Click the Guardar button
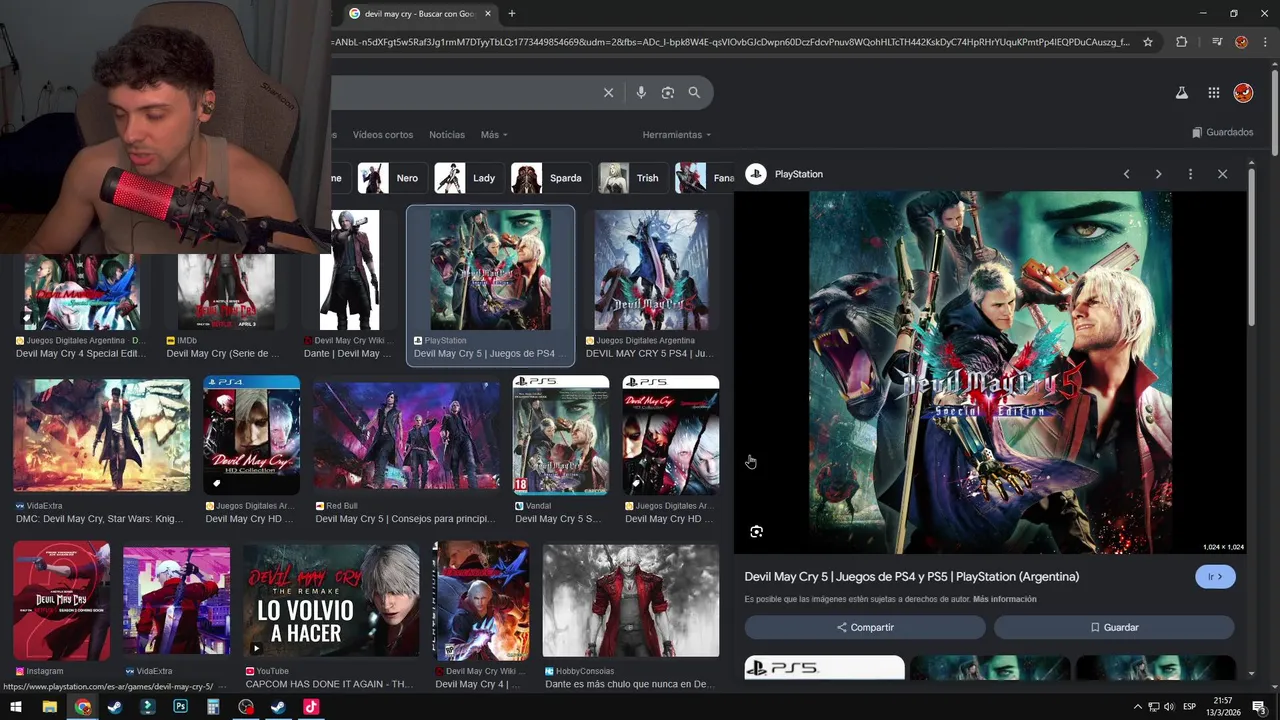The width and height of the screenshot is (1280, 720). click(1114, 627)
